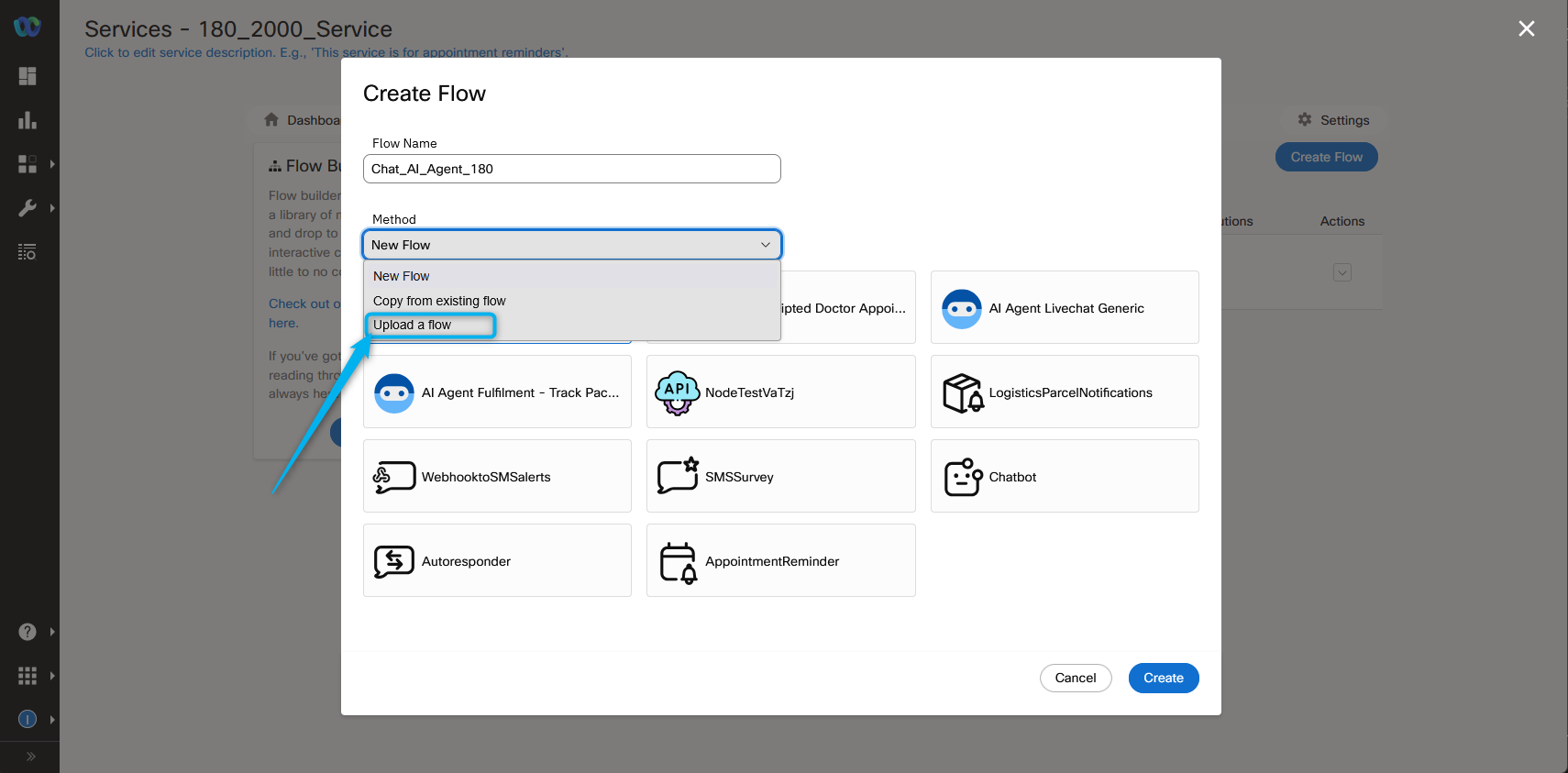This screenshot has width=1568, height=773.
Task: Click the Chatbot template icon
Action: (963, 477)
